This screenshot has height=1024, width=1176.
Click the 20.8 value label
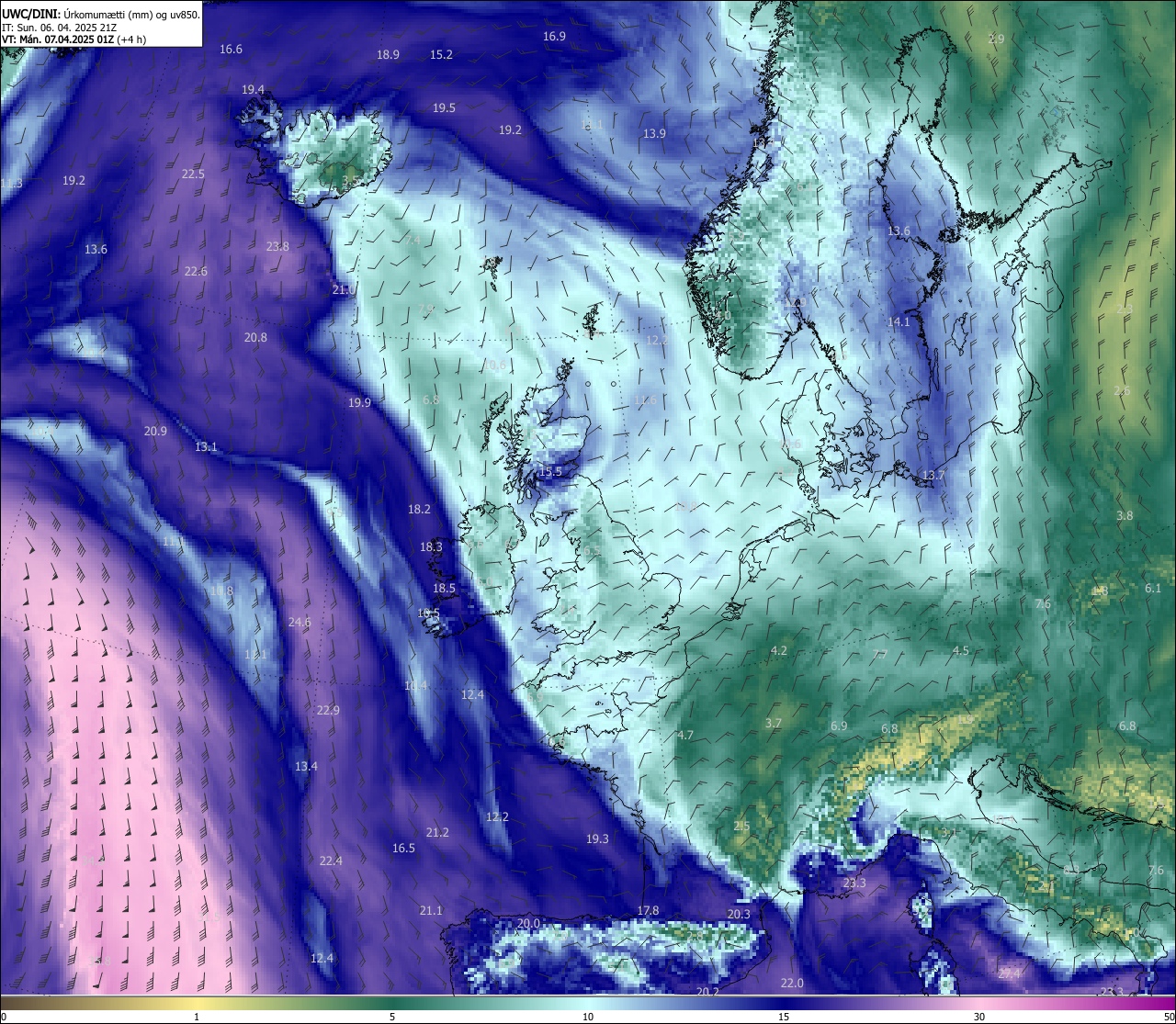pyautogui.click(x=255, y=338)
